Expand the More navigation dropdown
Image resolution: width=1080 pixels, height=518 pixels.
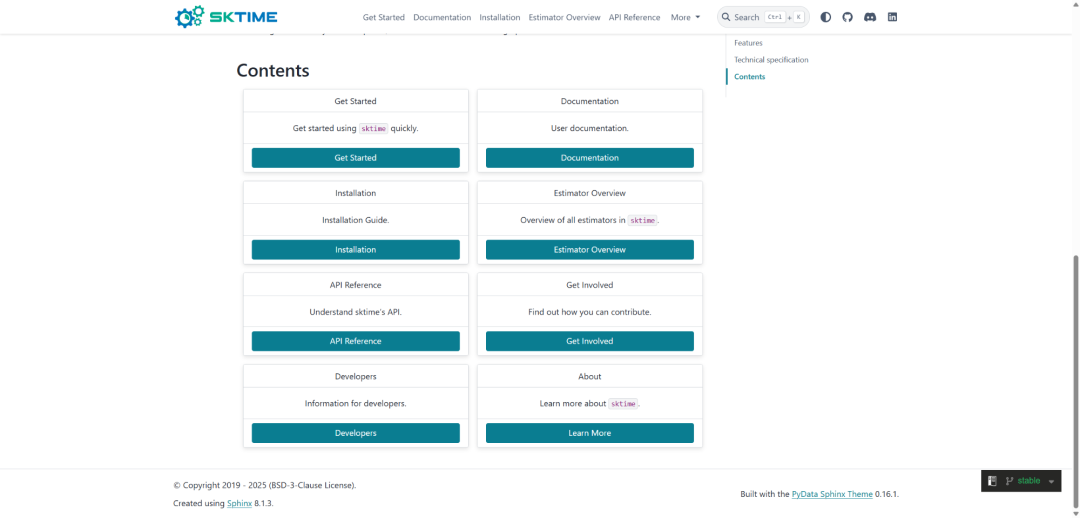click(685, 17)
